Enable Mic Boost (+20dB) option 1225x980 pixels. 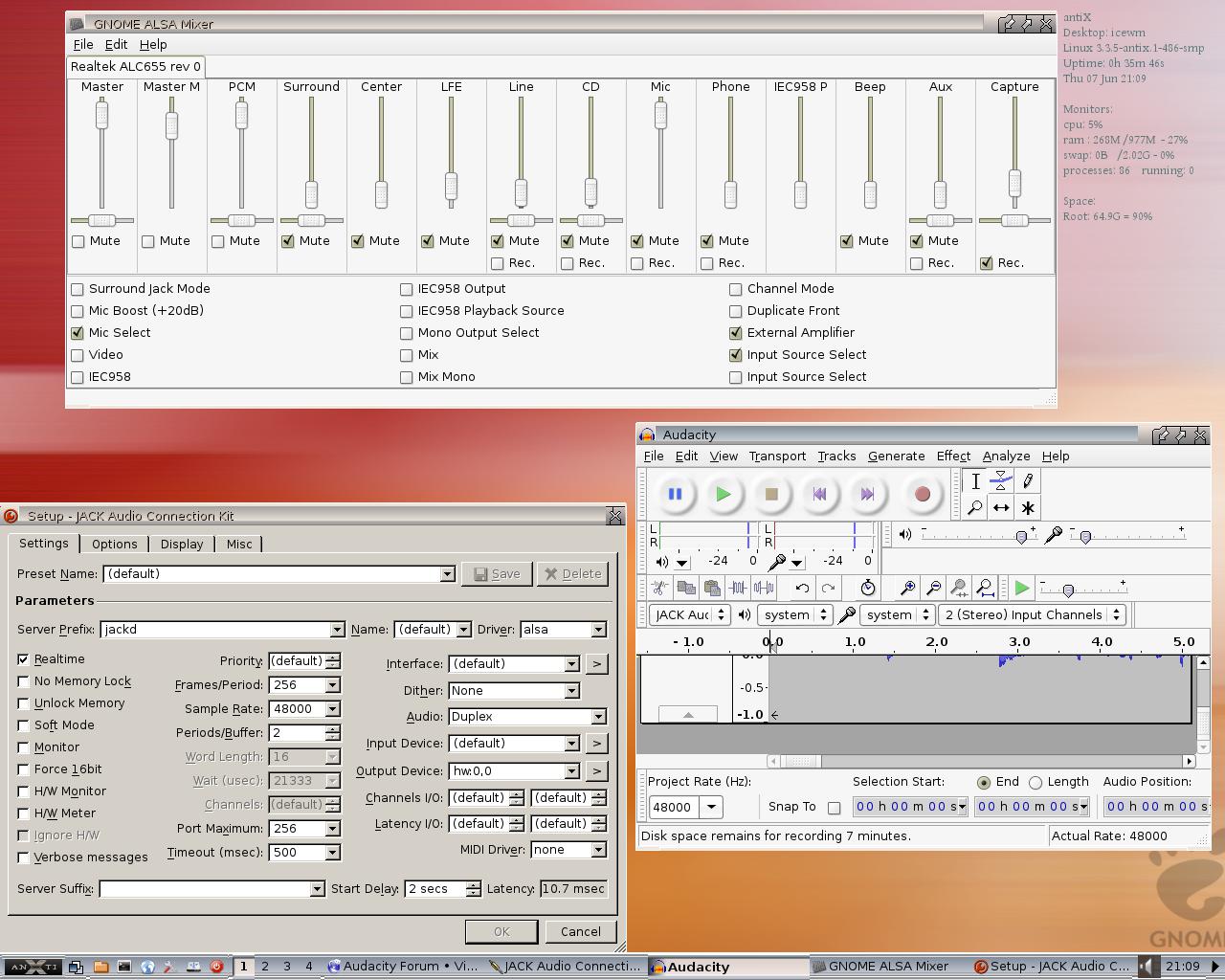pyautogui.click(x=77, y=310)
